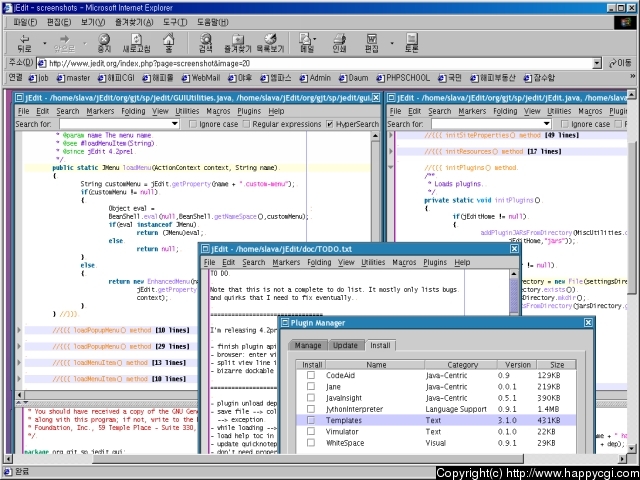
Task: Expand loadMenuItem() fold with 13 lines
Action: (x=19, y=362)
